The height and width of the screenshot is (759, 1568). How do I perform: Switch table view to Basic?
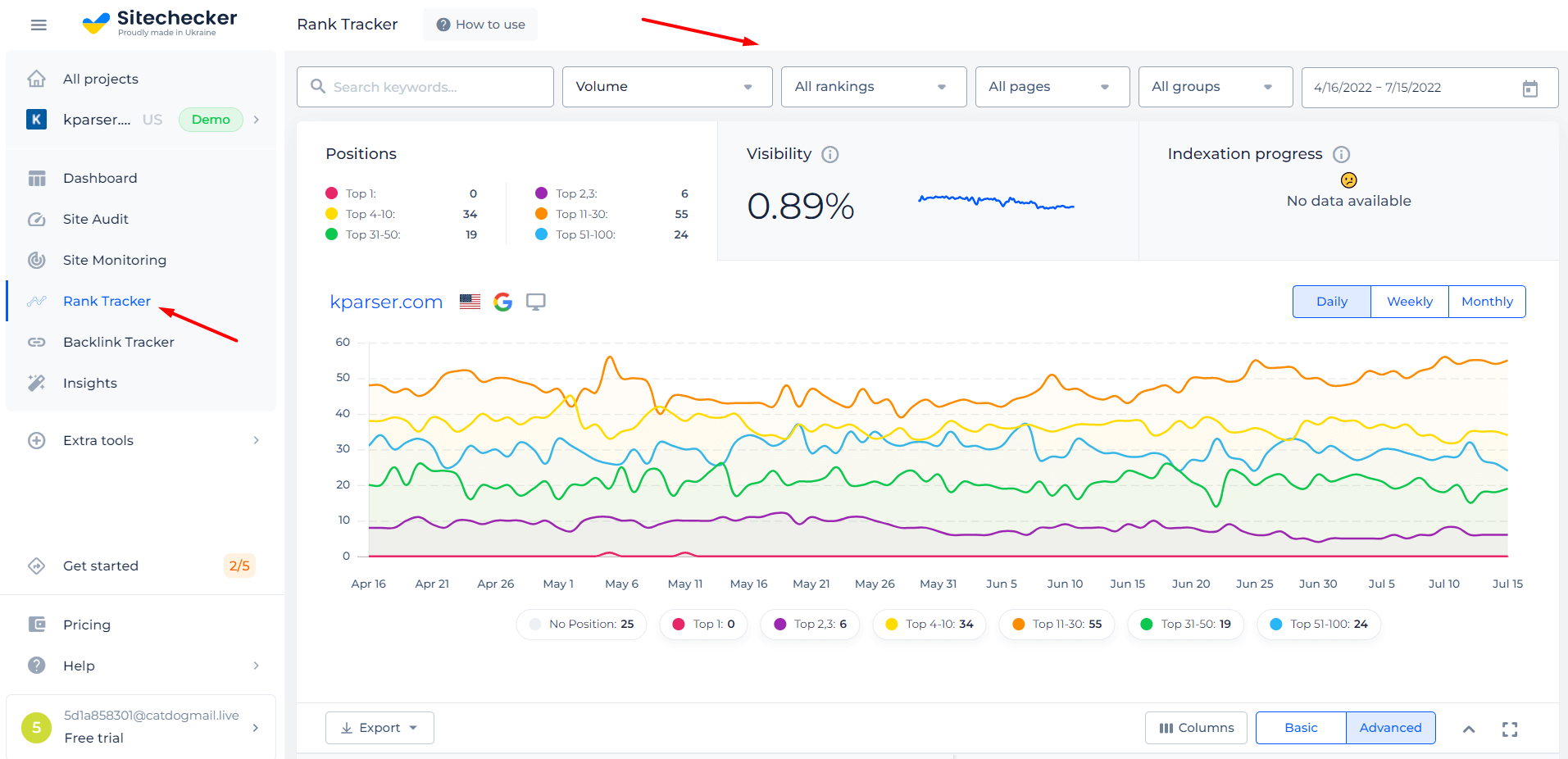1301,728
